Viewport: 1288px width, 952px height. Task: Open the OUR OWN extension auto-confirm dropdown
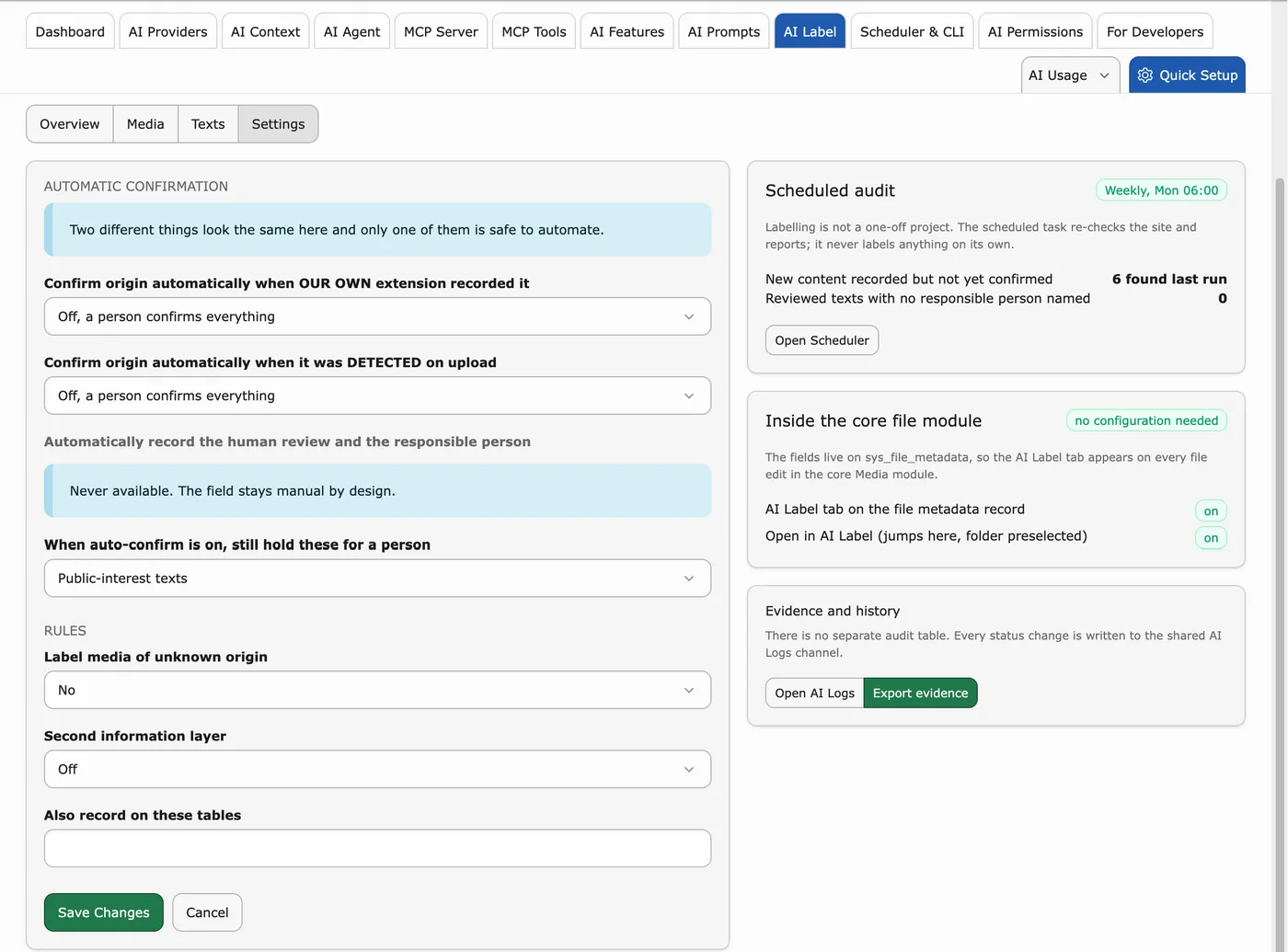[377, 316]
